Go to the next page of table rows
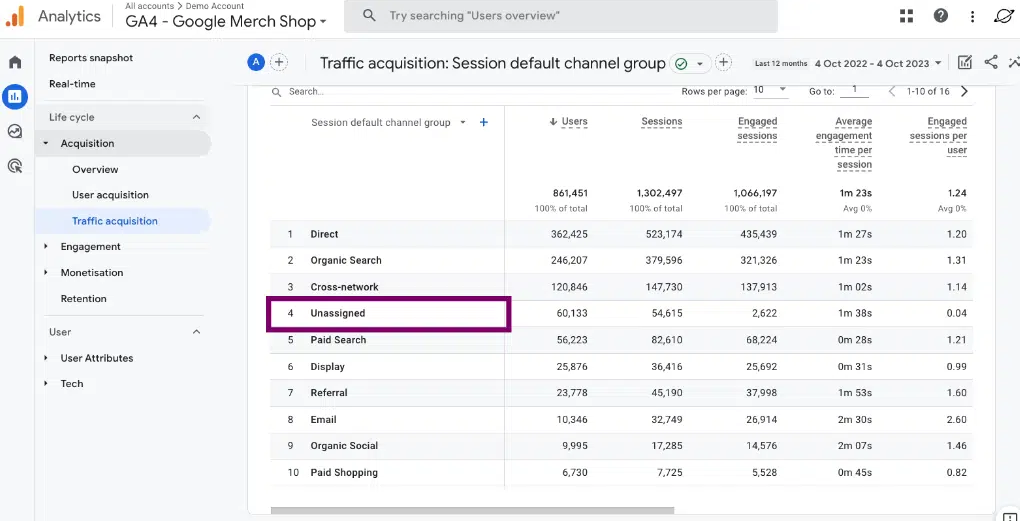Viewport: 1020px width, 521px height. pyautogui.click(x=964, y=91)
